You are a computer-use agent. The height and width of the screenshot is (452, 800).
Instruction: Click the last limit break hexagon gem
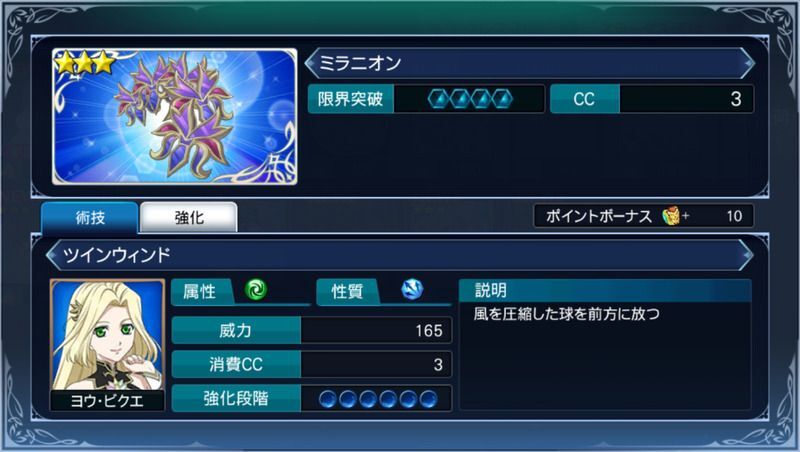tap(503, 99)
